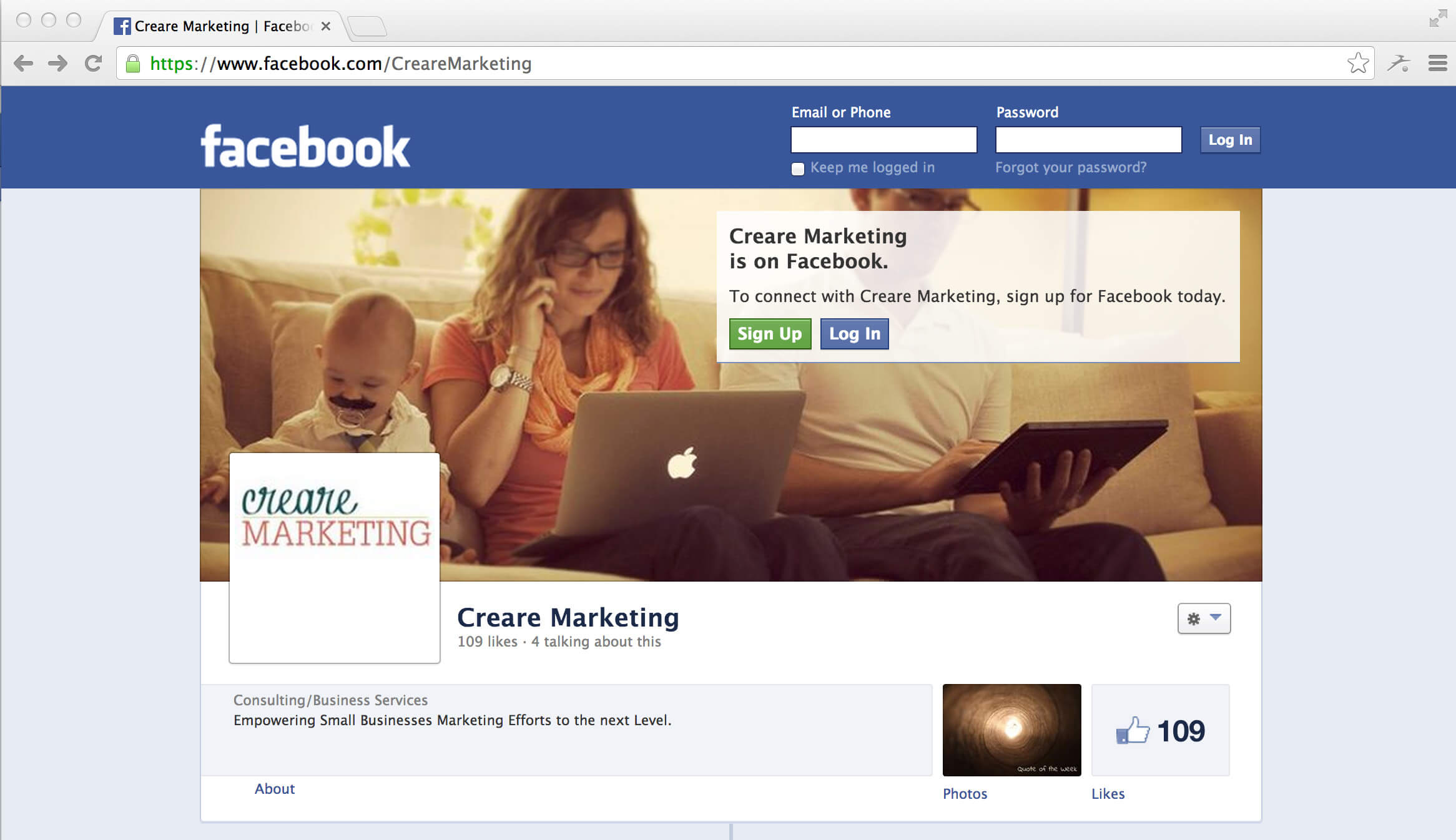Click the Email or Phone input field
This screenshot has width=1456, height=840.
(x=883, y=139)
